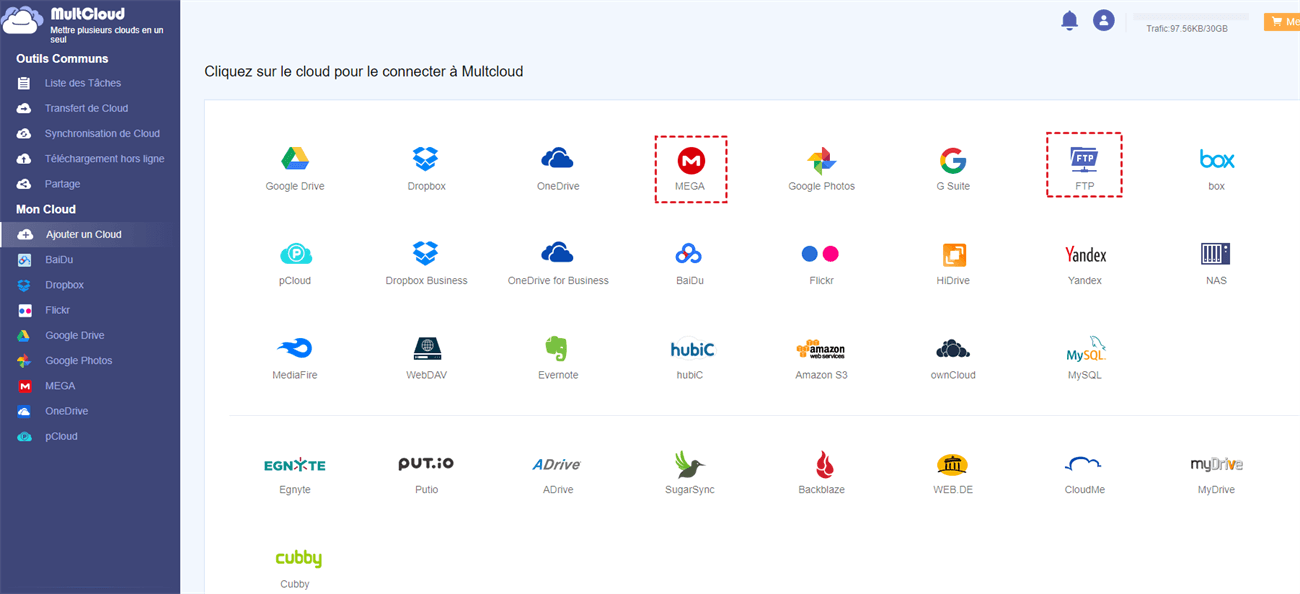Click the CloudMe icon

pos(1083,464)
